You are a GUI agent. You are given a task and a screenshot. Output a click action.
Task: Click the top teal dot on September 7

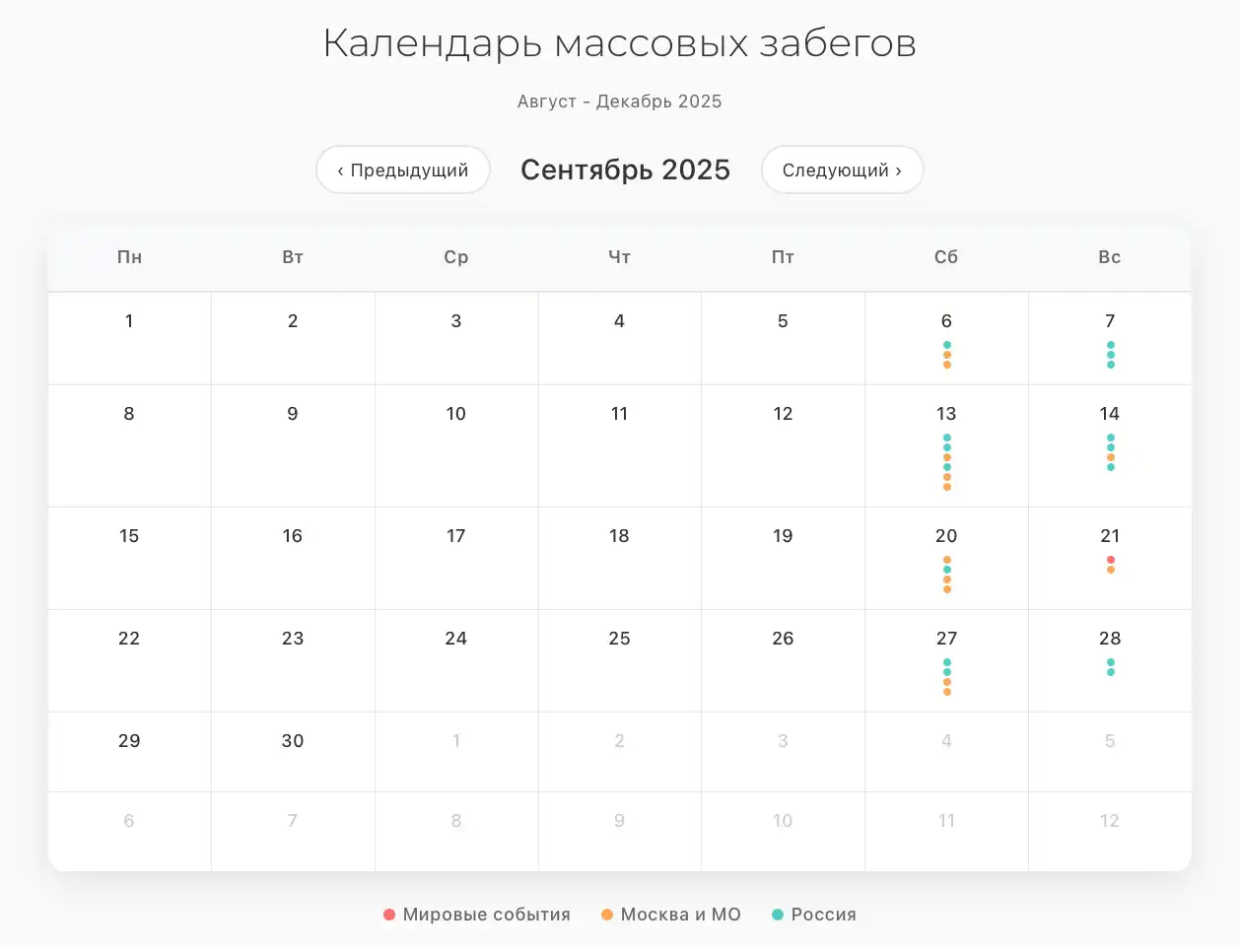[1111, 345]
